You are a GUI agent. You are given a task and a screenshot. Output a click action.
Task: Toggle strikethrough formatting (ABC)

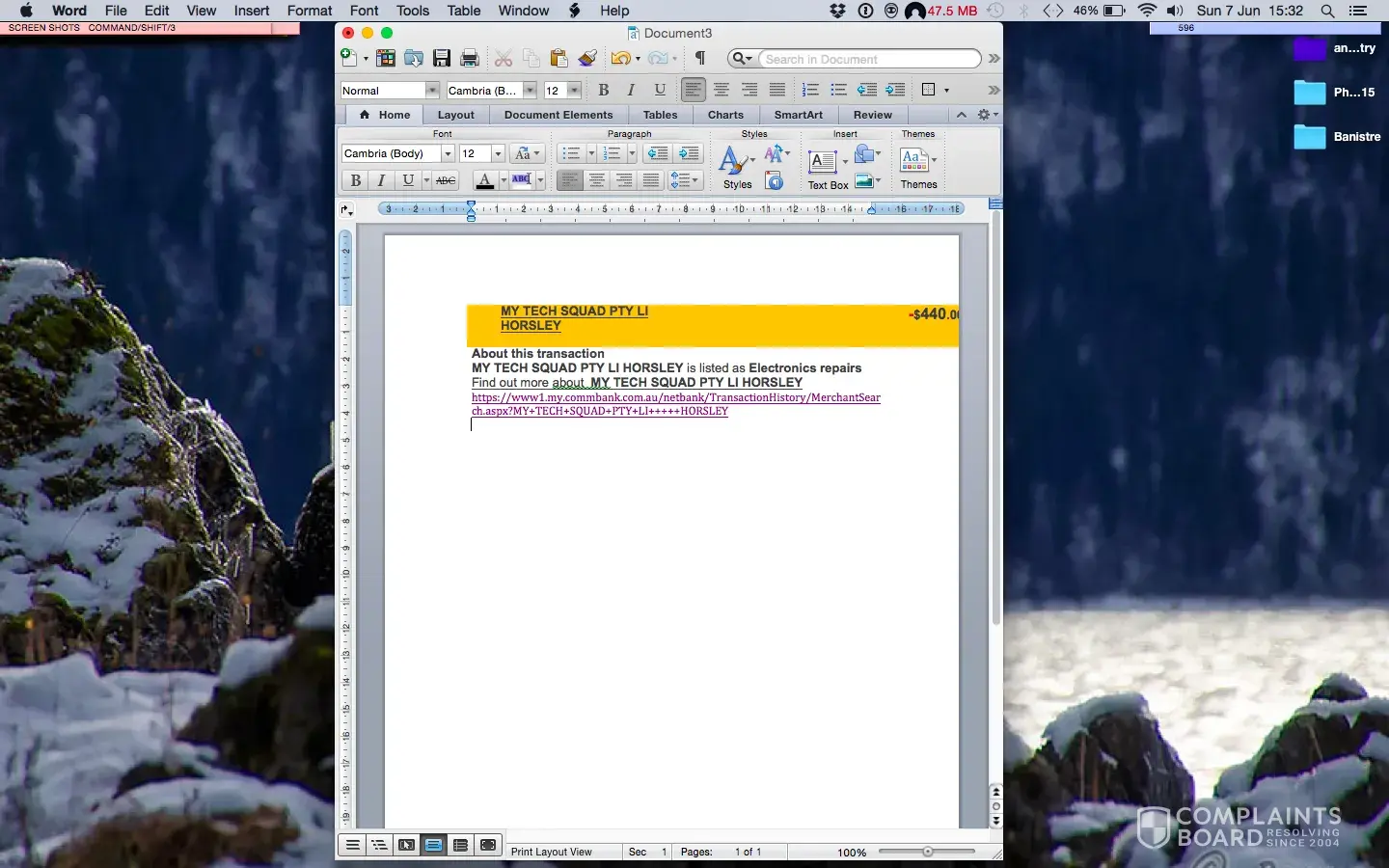tap(446, 180)
